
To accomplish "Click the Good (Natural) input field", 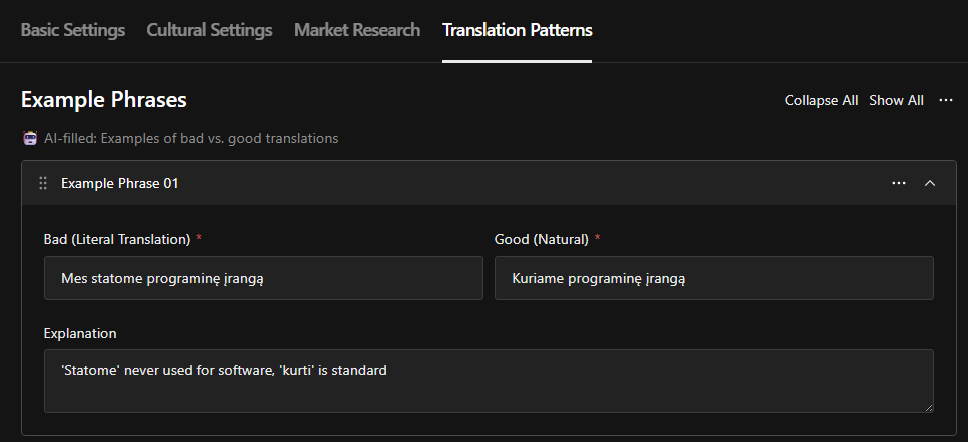I will [x=714, y=278].
